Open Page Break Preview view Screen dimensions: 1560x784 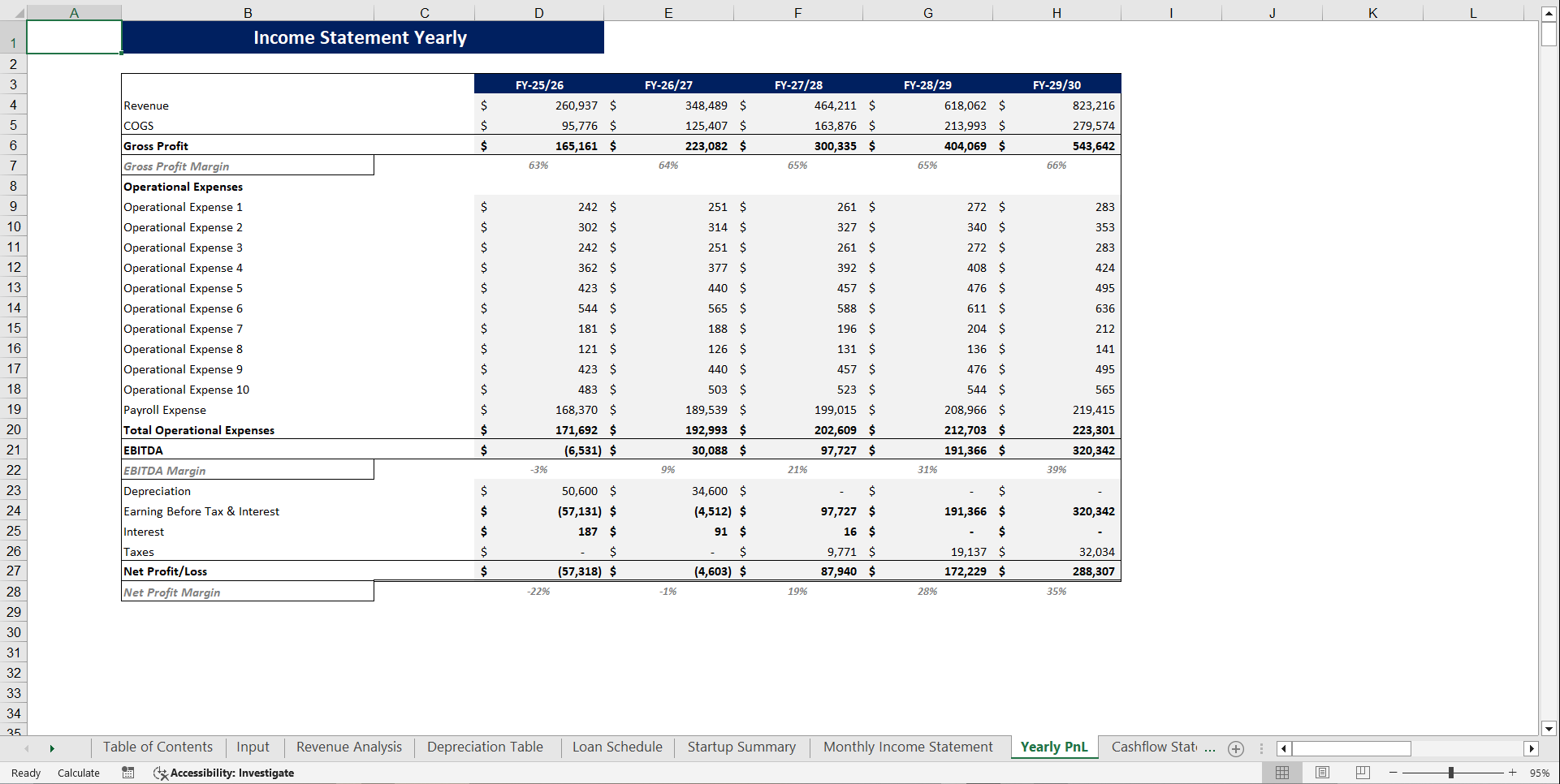[1362, 772]
